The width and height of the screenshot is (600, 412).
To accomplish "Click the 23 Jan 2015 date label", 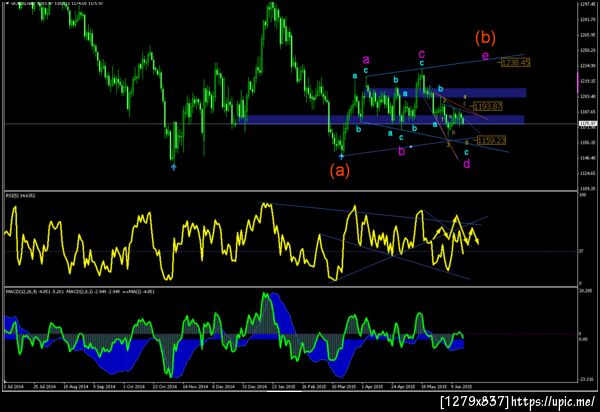I will pyautogui.click(x=284, y=387).
